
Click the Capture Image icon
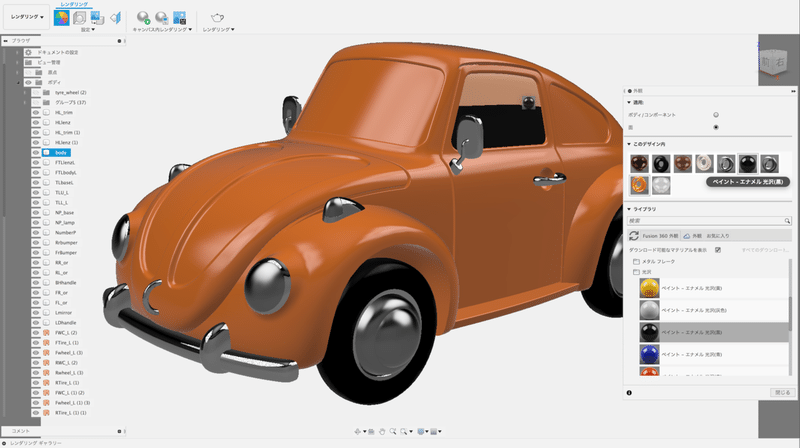[x=180, y=18]
